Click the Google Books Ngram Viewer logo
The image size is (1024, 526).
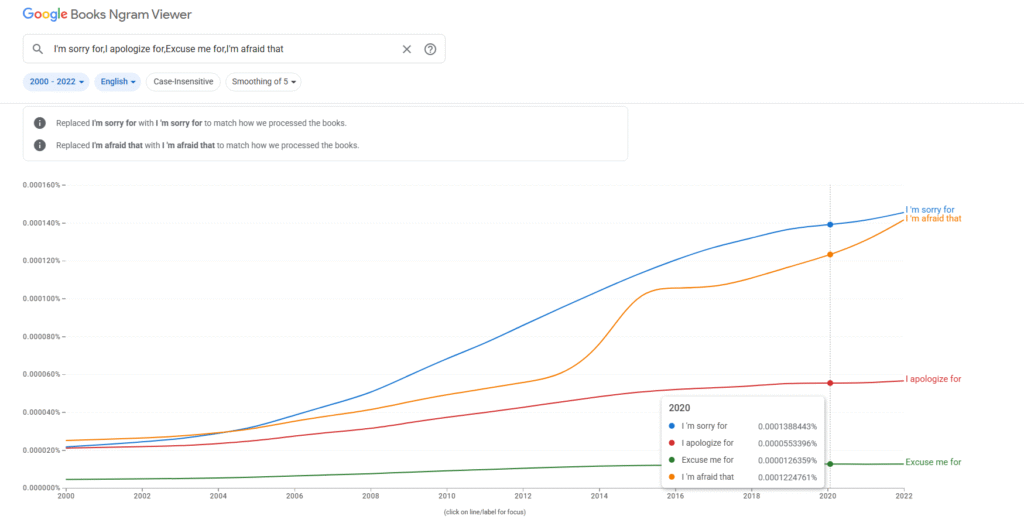pos(107,14)
